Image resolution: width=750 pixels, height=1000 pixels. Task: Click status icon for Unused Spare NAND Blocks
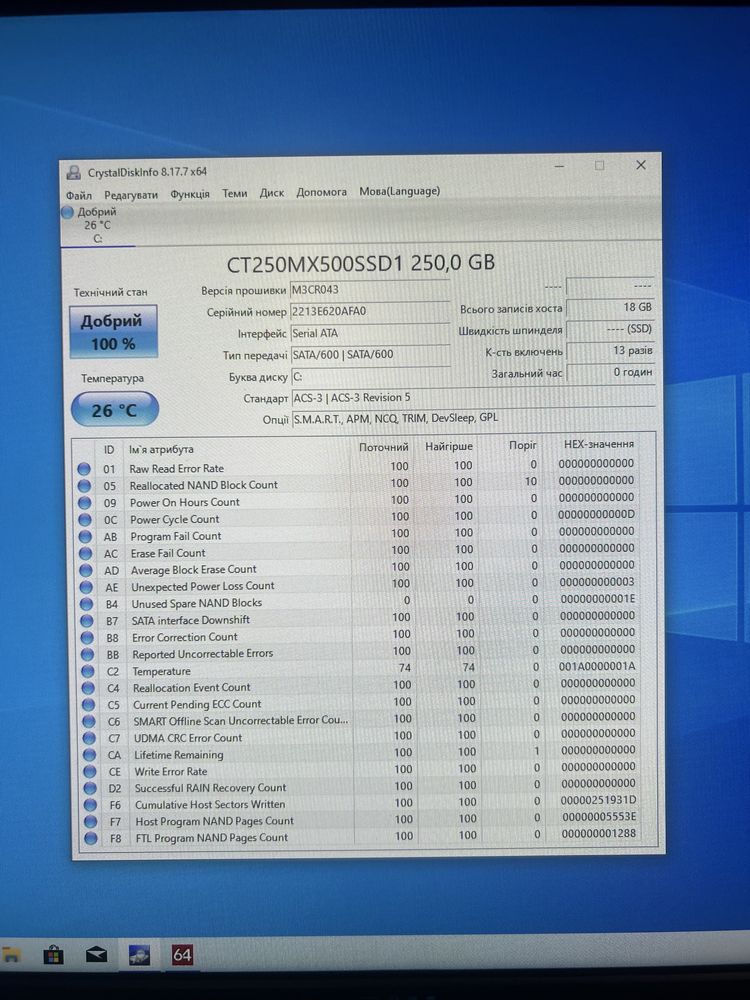point(86,604)
